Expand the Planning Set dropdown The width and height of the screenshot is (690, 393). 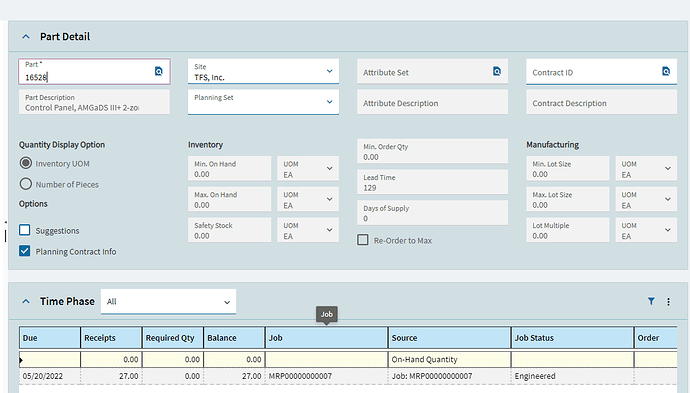point(263,102)
